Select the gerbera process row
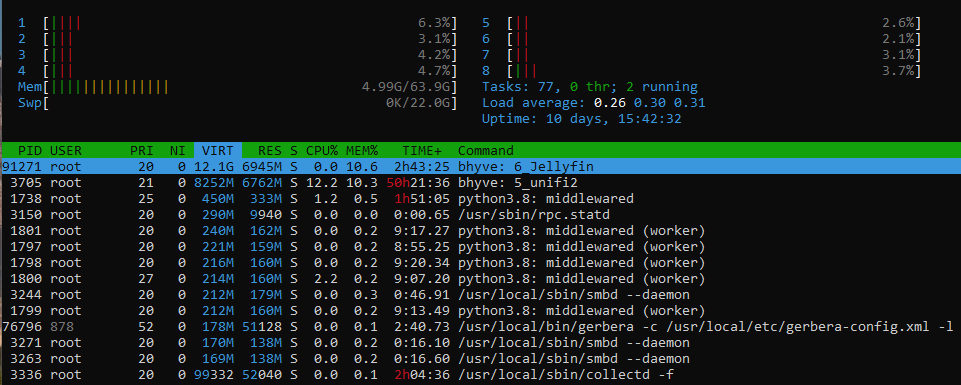The width and height of the screenshot is (961, 385). click(x=480, y=326)
